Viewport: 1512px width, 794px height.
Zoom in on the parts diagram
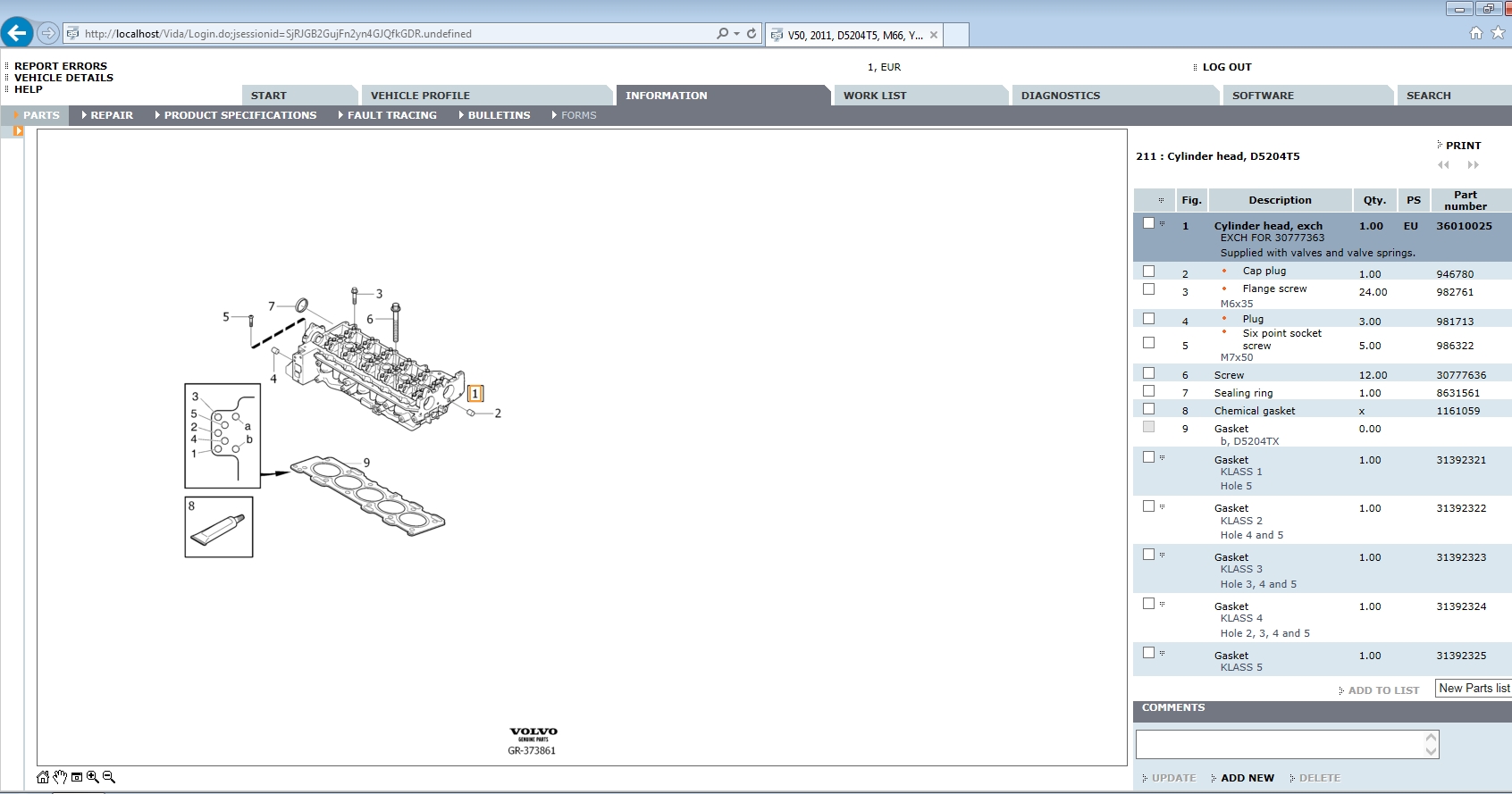(x=93, y=777)
